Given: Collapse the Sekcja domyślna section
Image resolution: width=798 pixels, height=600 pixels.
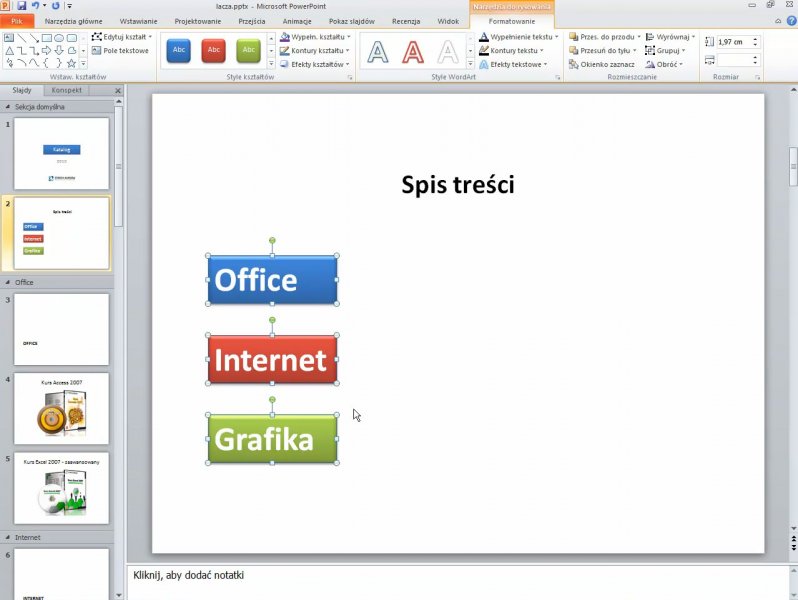Looking at the screenshot, I should (x=7, y=106).
